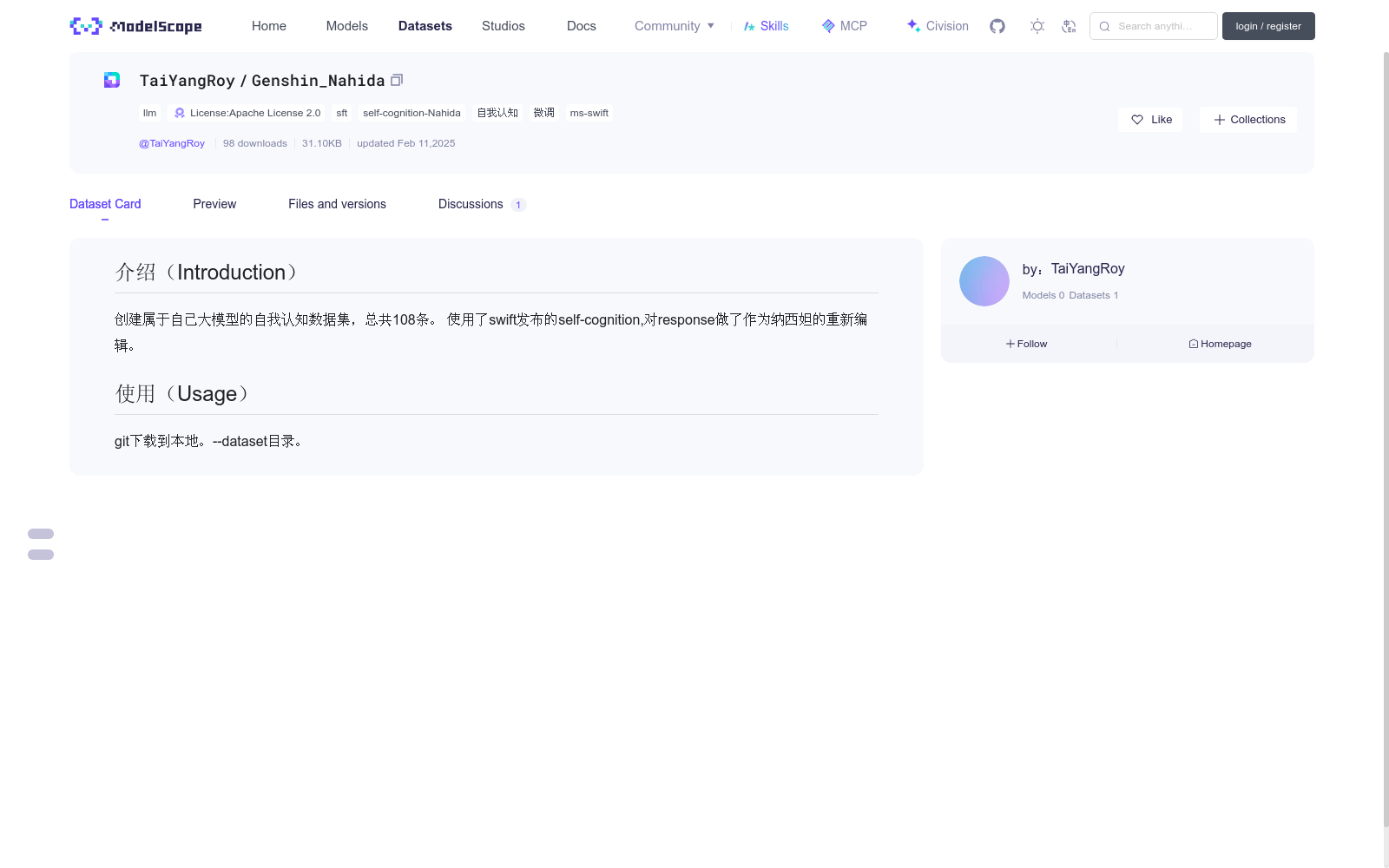Open TaiYangRoy profile name in author card

(1088, 269)
